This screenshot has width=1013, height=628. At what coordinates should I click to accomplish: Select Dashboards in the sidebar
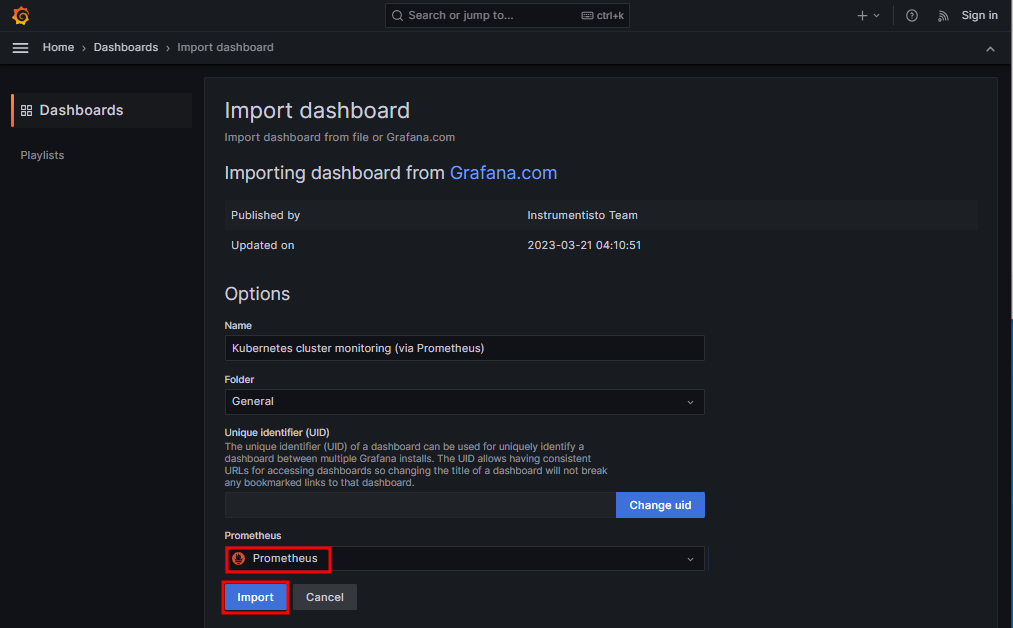[102, 110]
